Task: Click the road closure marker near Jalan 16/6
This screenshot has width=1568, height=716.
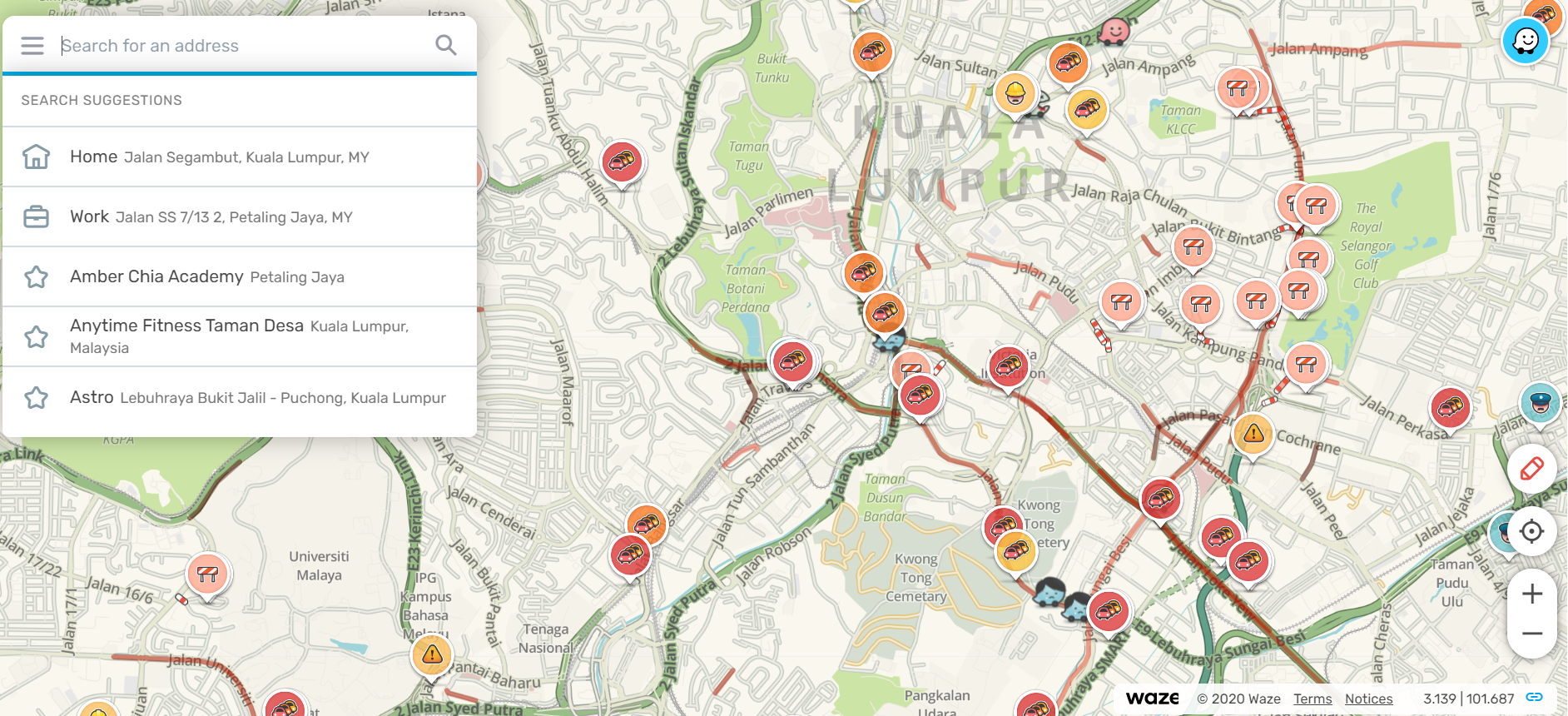Action: click(208, 574)
